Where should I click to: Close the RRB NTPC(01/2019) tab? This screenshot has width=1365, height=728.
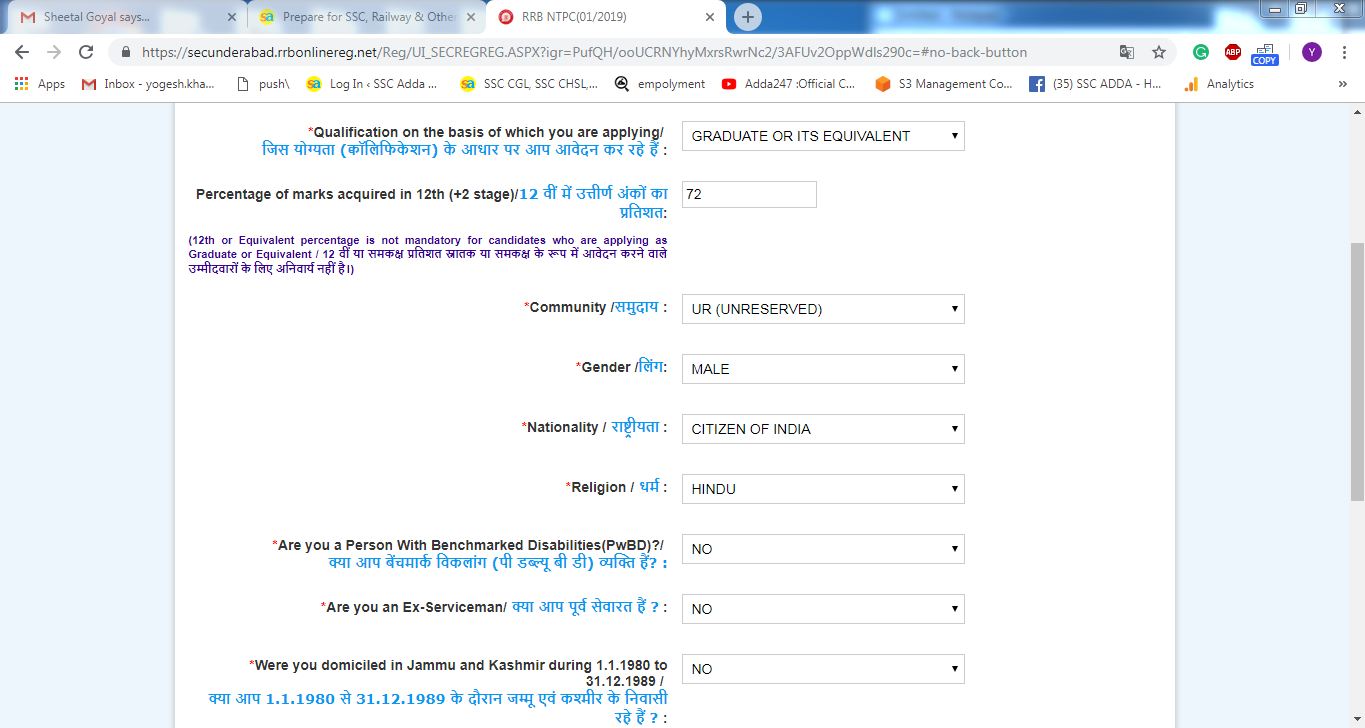tap(710, 17)
